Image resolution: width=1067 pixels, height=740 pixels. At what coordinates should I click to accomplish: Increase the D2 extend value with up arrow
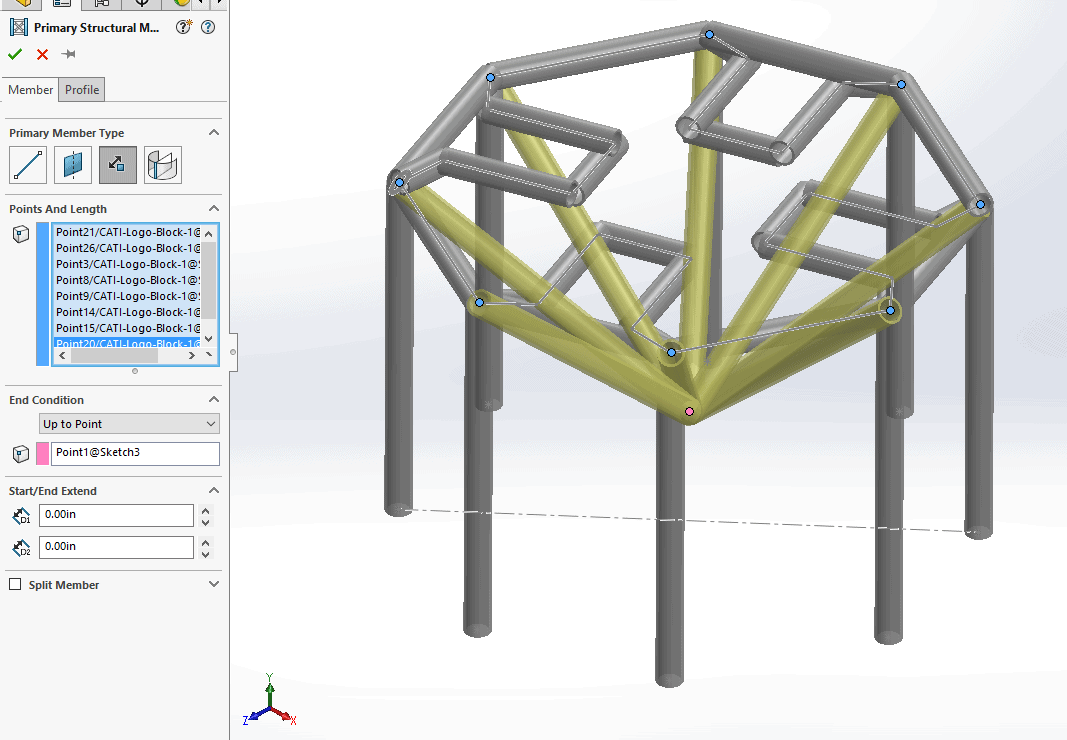pyautogui.click(x=206, y=541)
